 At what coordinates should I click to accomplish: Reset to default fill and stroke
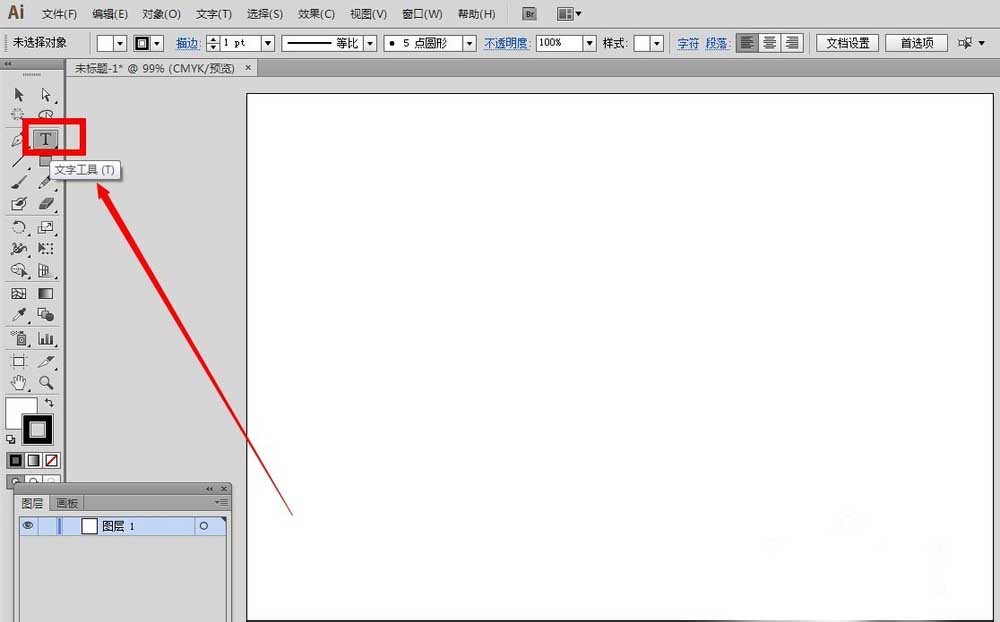(x=10, y=440)
